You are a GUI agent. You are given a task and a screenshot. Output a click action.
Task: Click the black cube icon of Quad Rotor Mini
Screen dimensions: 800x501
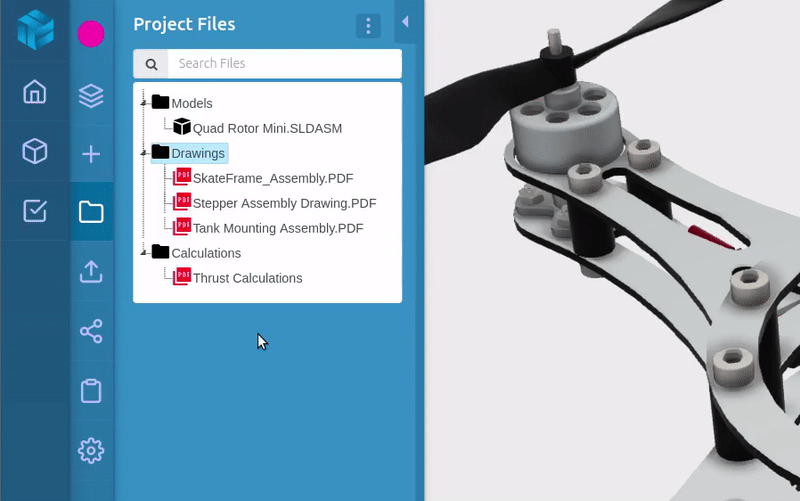pyautogui.click(x=182, y=127)
